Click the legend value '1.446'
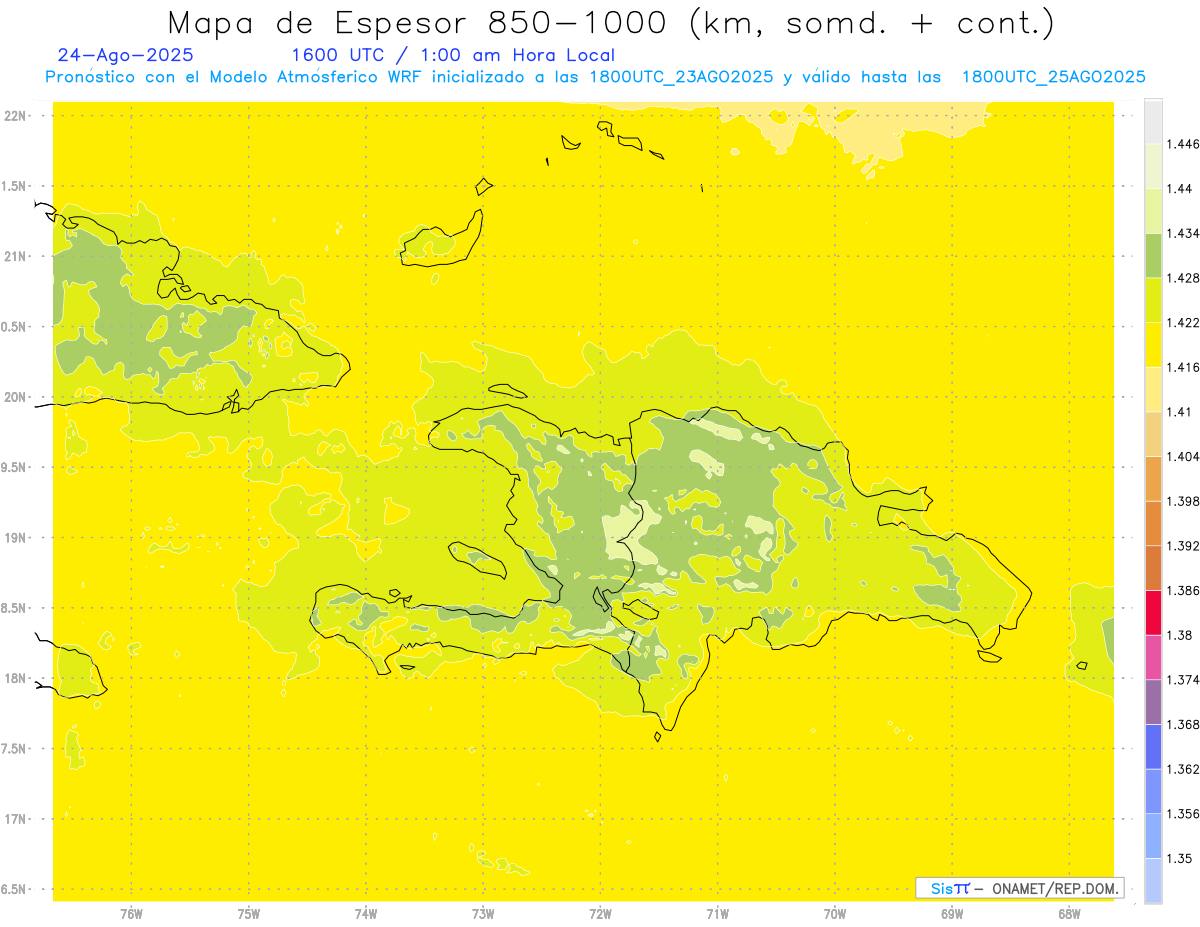The image size is (1200, 927). pos(1183,144)
